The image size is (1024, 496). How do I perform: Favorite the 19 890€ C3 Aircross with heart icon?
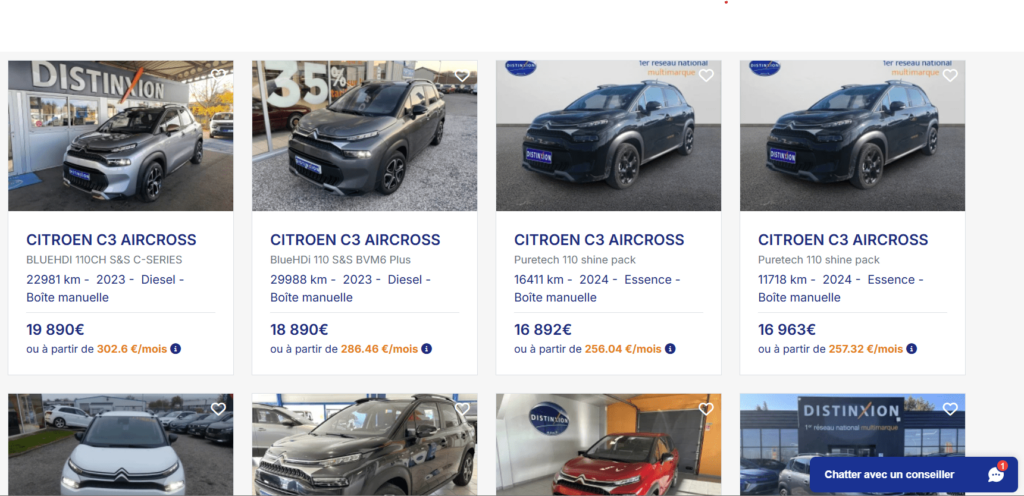[x=218, y=76]
